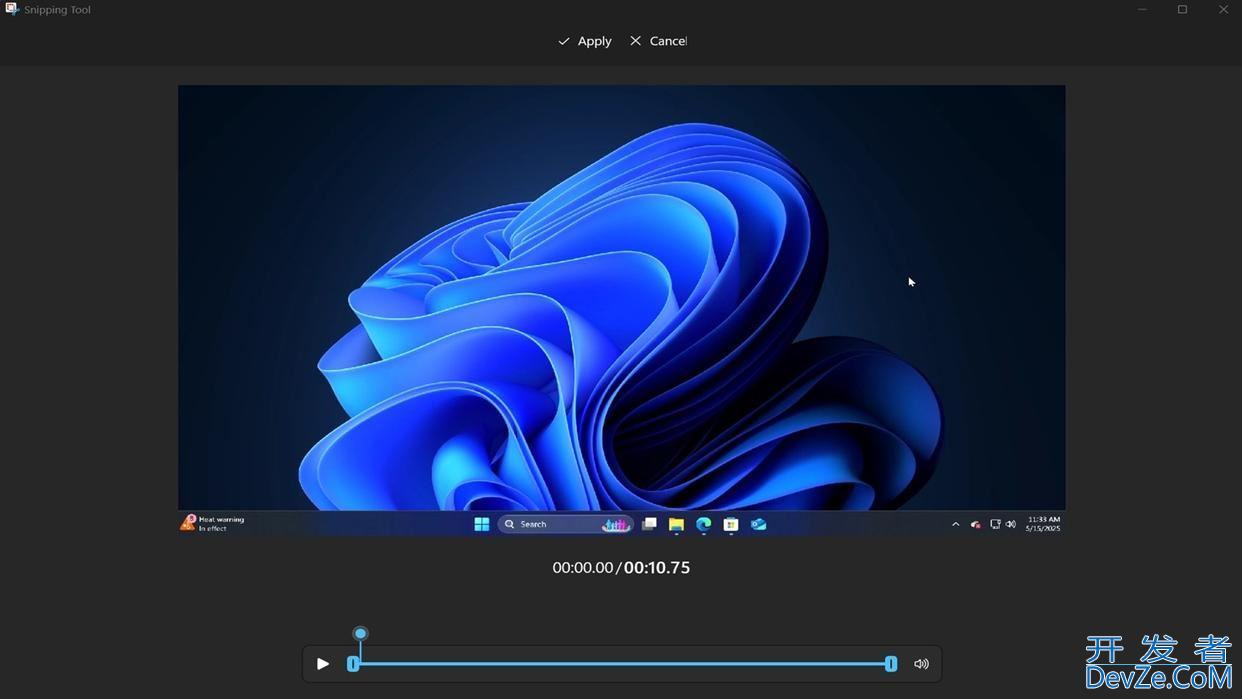Click the trim start handle on the timeline
The height and width of the screenshot is (699, 1242).
353,664
